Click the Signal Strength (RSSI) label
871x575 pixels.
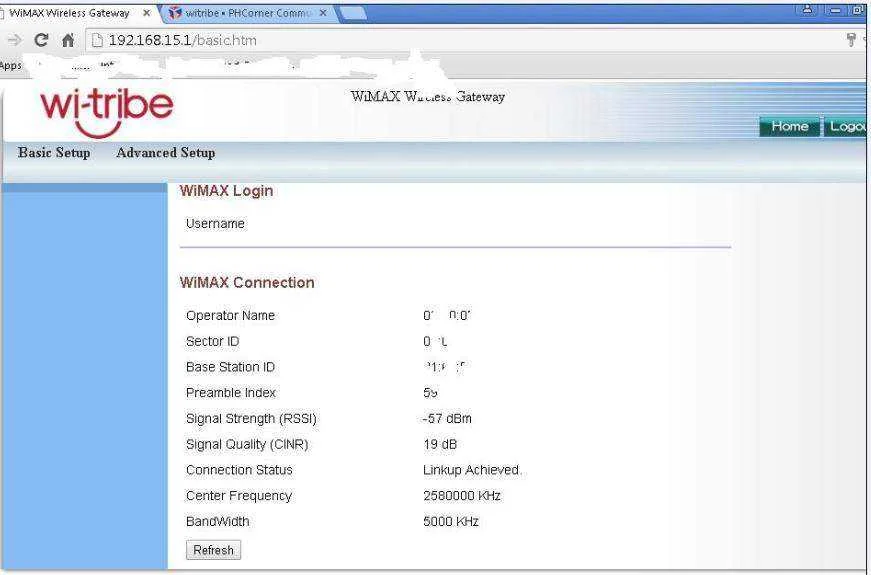[251, 418]
